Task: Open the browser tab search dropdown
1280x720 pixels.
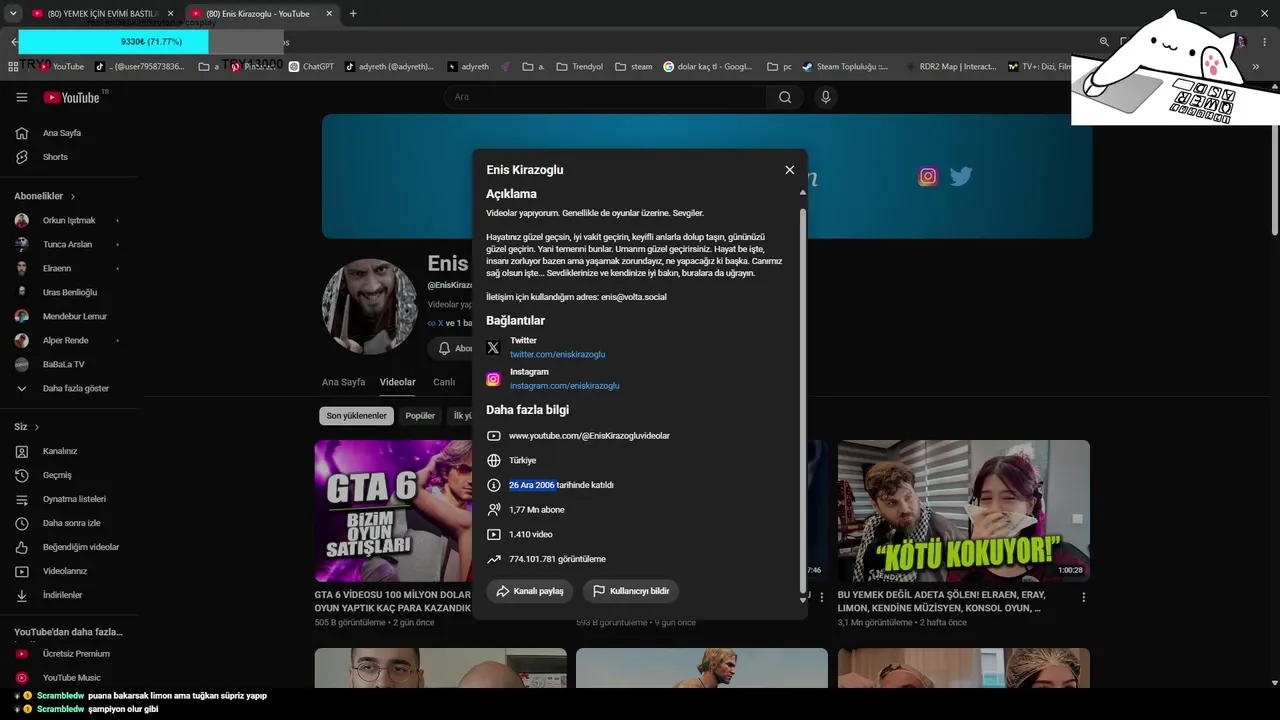Action: coord(13,14)
